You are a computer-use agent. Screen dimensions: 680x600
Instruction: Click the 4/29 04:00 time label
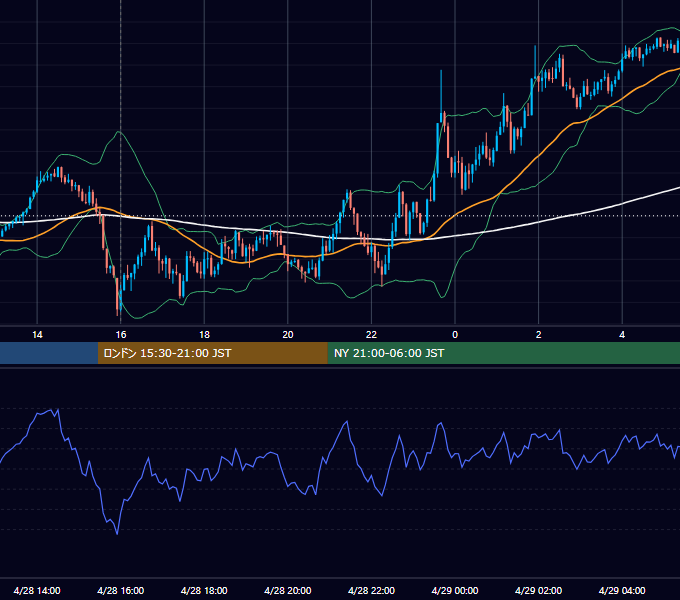[x=622, y=590]
